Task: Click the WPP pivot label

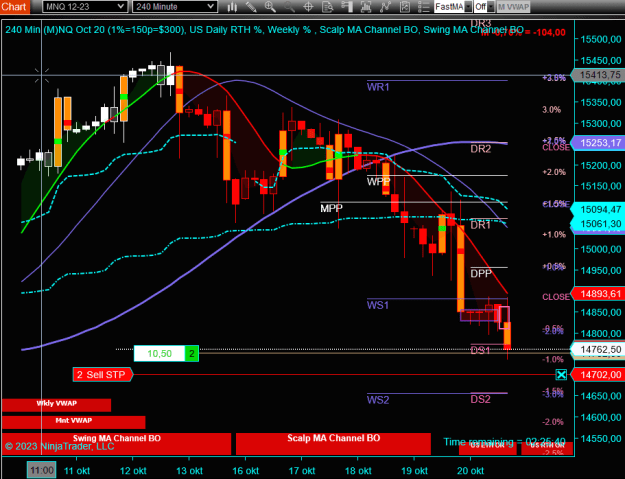Action: [x=378, y=182]
